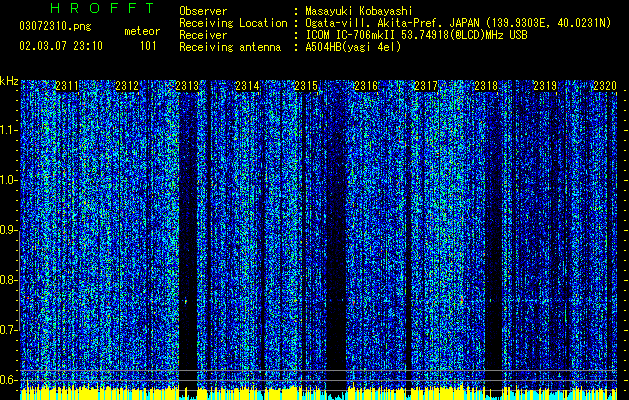Click the meteor count value 101
629x400 pixels.
pos(148,46)
